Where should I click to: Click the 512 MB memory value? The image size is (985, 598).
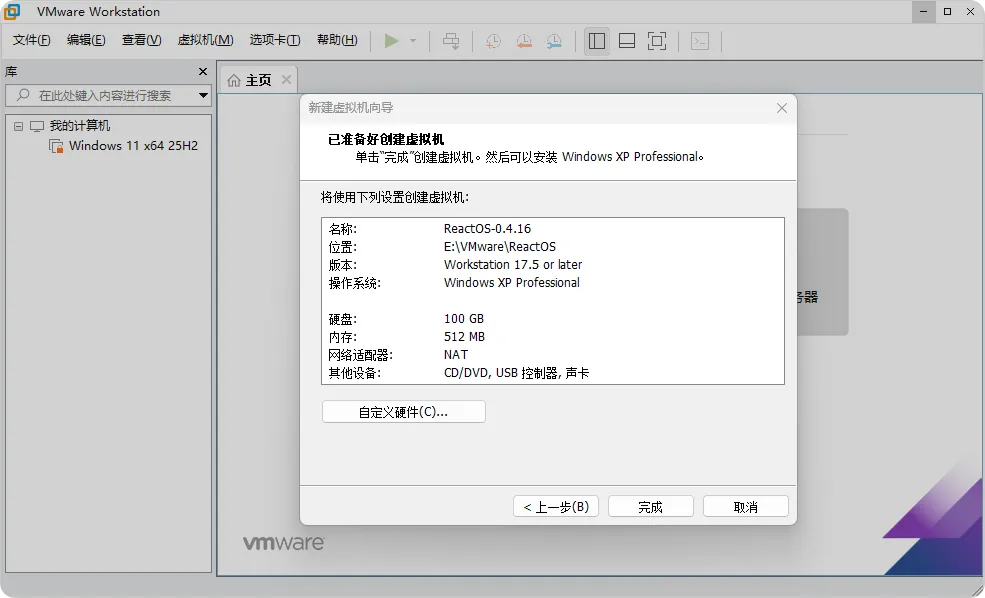click(464, 337)
